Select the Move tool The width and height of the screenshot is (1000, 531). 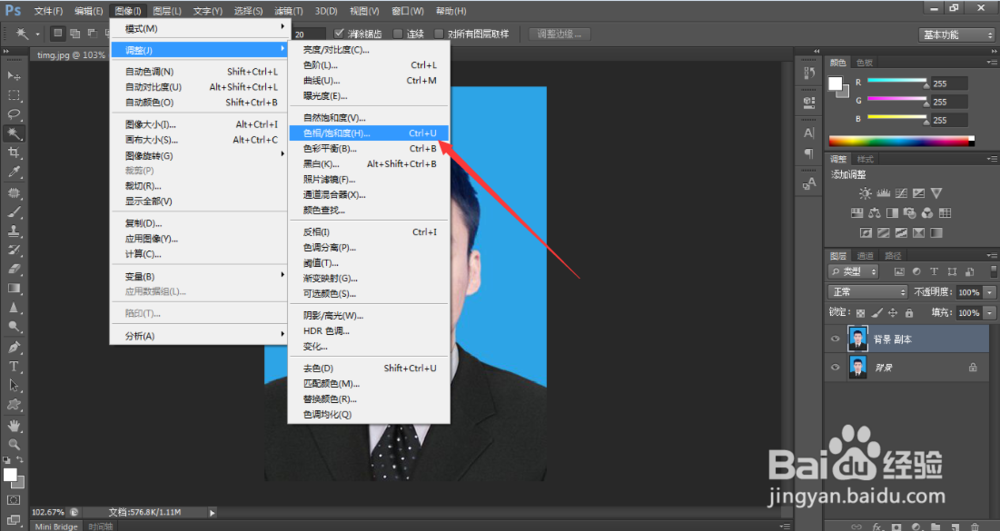[13, 76]
